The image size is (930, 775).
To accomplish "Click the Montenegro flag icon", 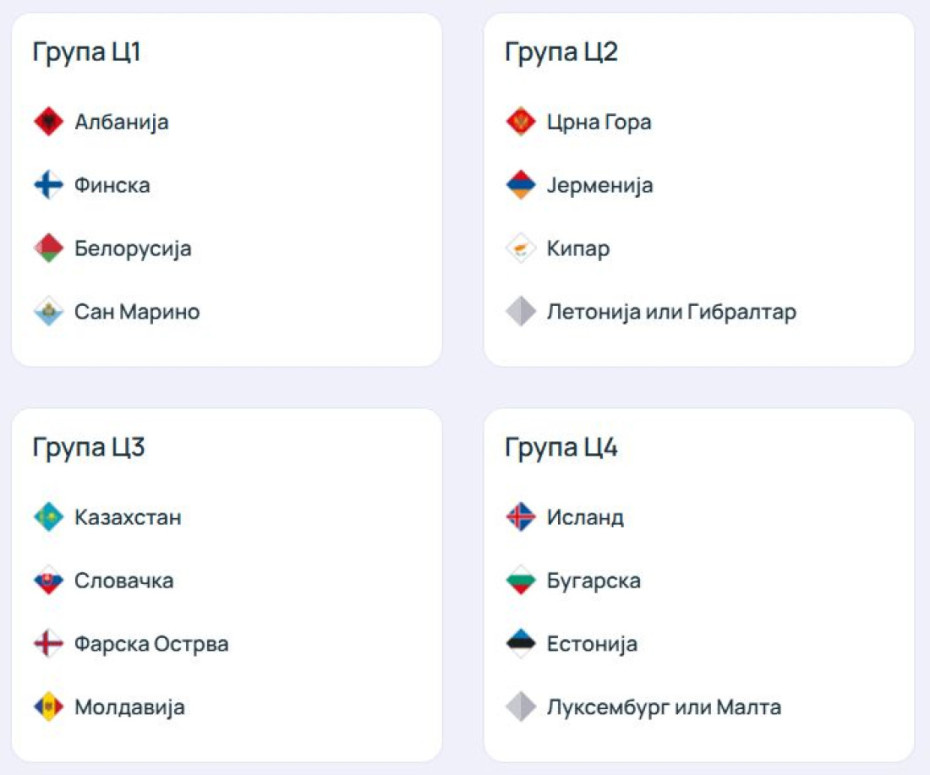I will [x=521, y=122].
